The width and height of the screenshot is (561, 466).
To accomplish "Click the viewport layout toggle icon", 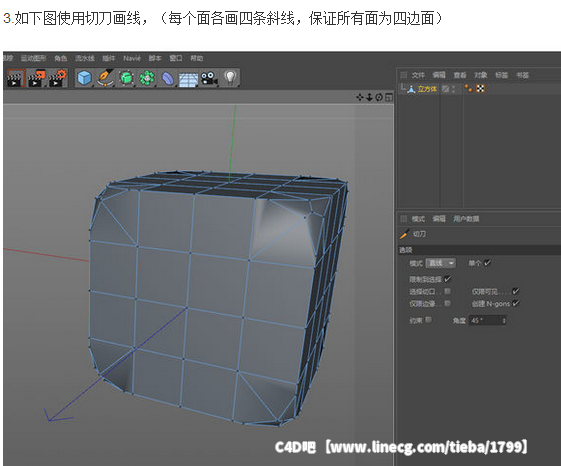I will 389,97.
